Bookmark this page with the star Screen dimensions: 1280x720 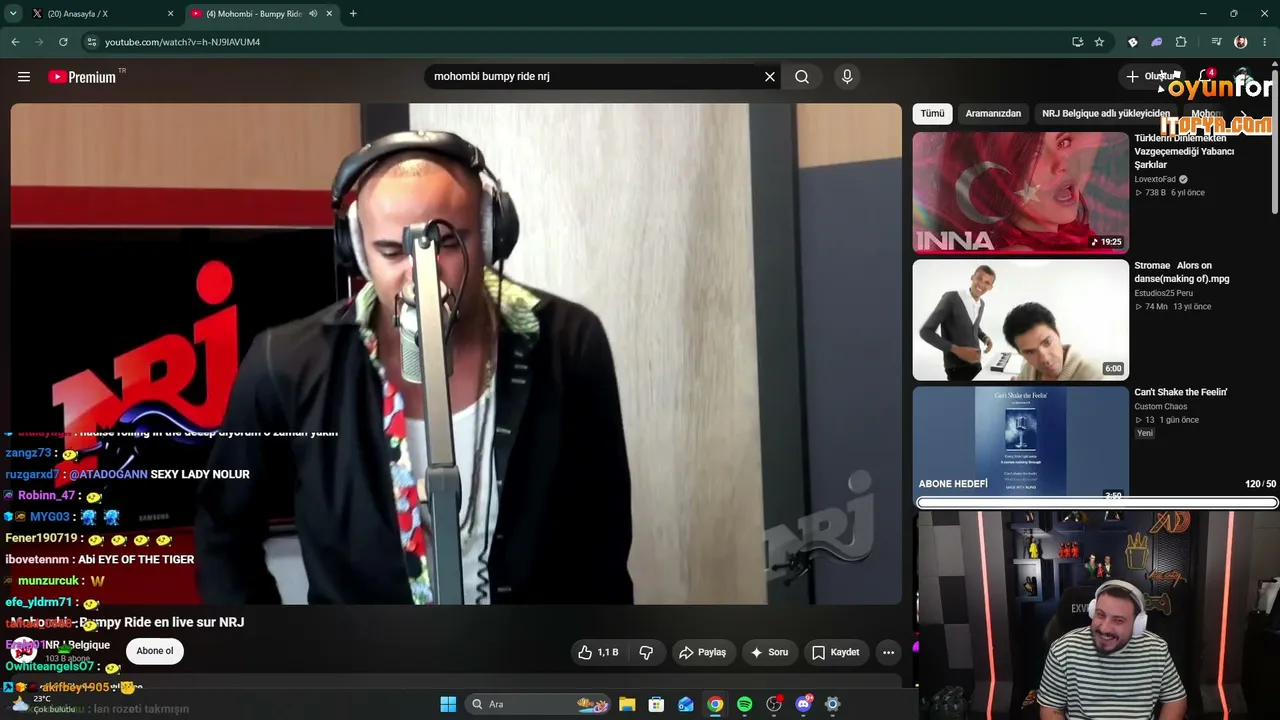click(1099, 42)
